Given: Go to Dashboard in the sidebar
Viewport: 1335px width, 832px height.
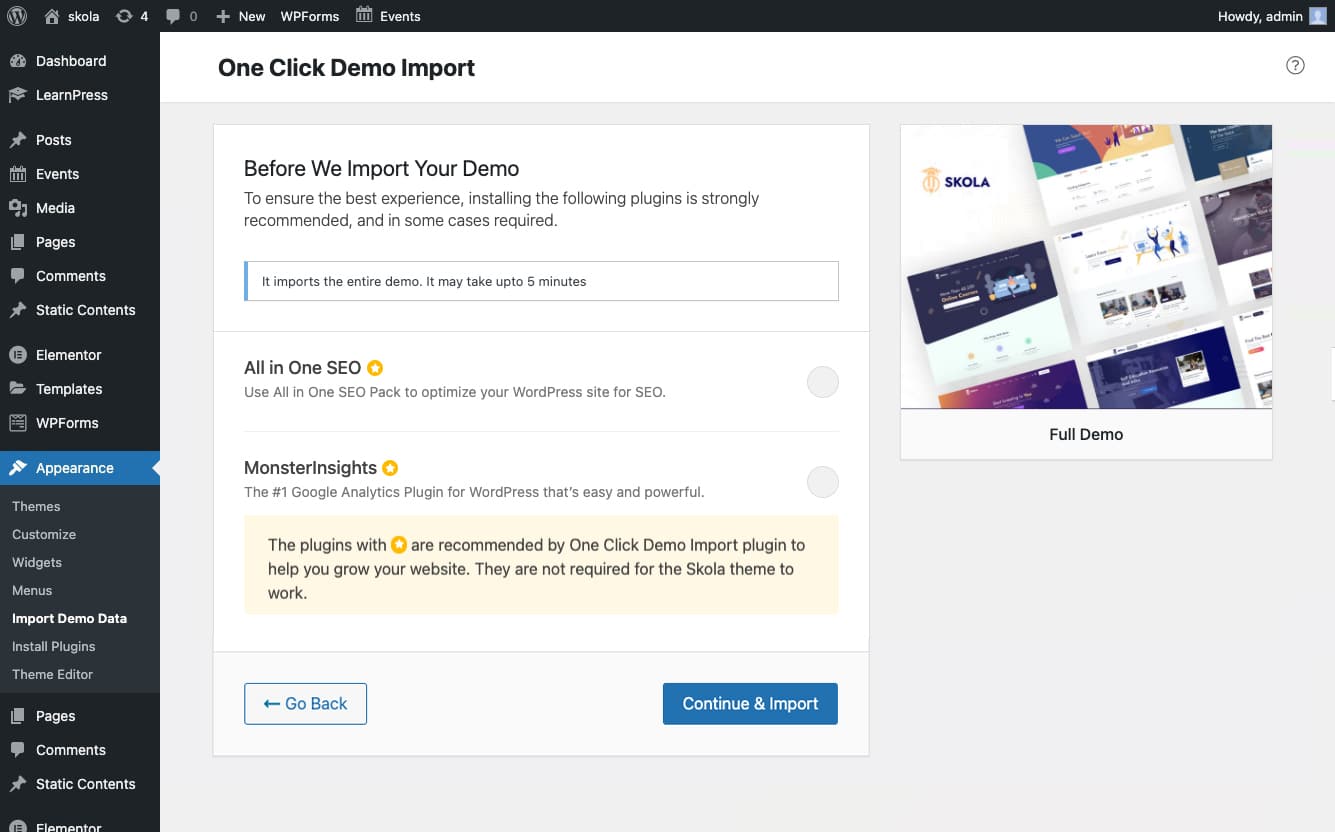Looking at the screenshot, I should tap(80, 61).
